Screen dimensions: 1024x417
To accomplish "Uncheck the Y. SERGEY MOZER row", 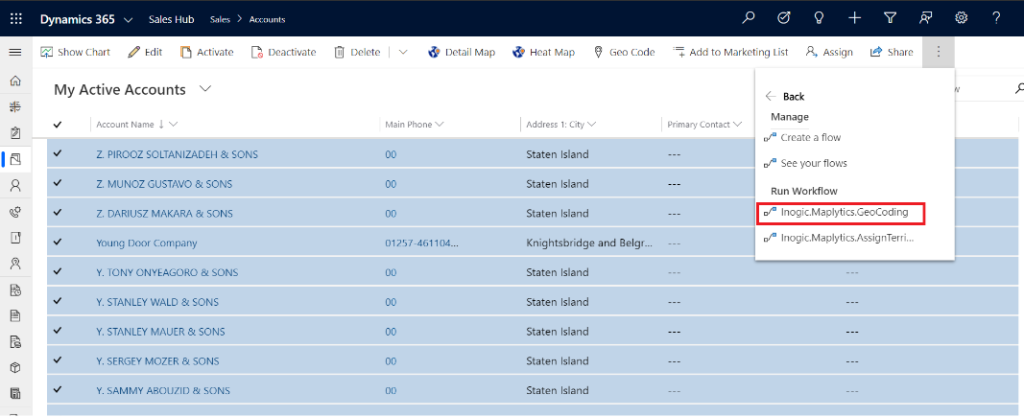I will point(57,360).
